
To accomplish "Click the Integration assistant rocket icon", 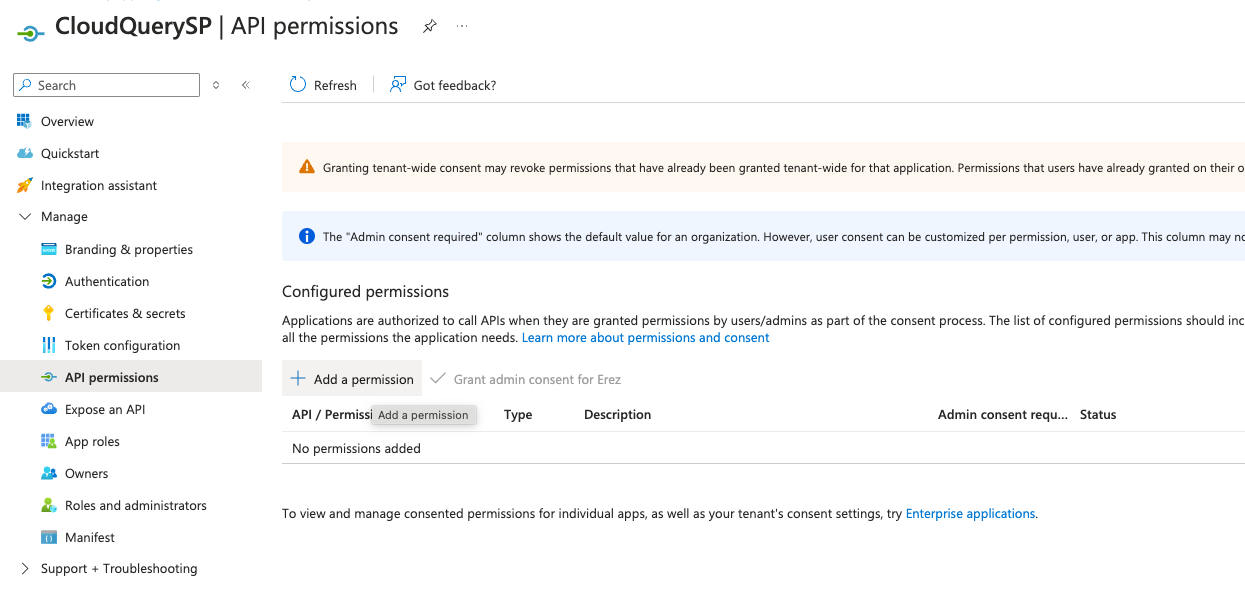I will coord(24,185).
